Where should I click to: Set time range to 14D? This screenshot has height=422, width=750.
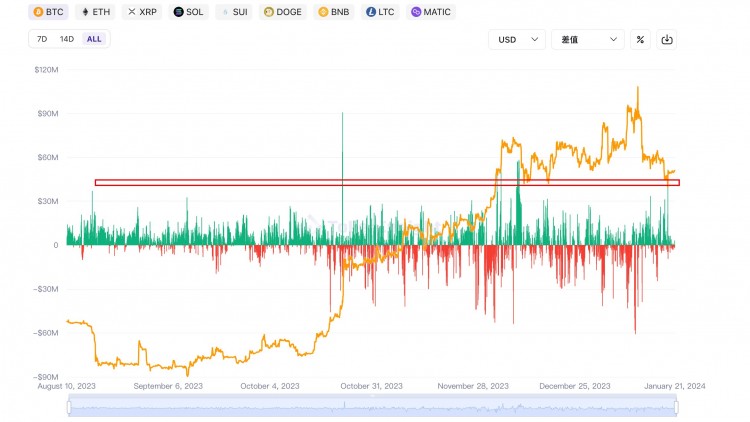tap(66, 39)
